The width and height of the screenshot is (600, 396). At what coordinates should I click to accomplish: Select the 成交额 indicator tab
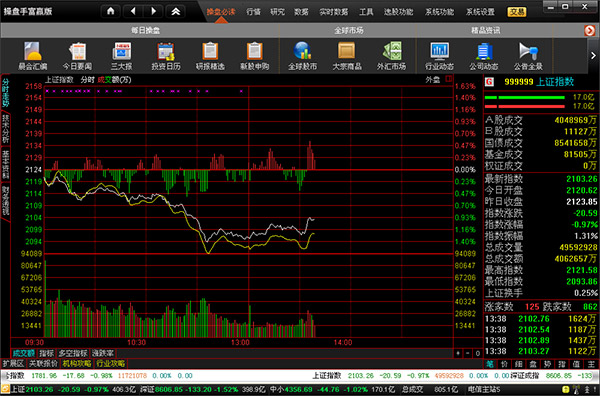click(x=23, y=353)
